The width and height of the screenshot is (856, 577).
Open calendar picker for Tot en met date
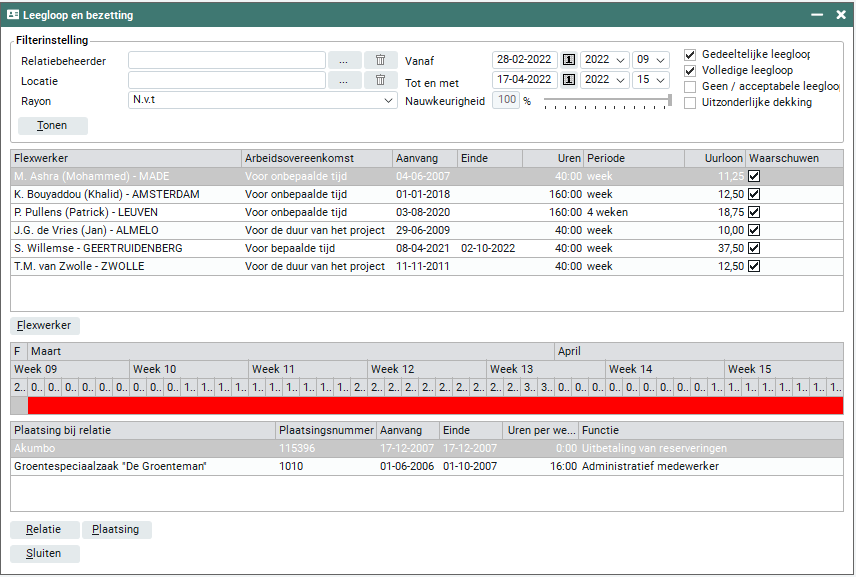(x=569, y=80)
